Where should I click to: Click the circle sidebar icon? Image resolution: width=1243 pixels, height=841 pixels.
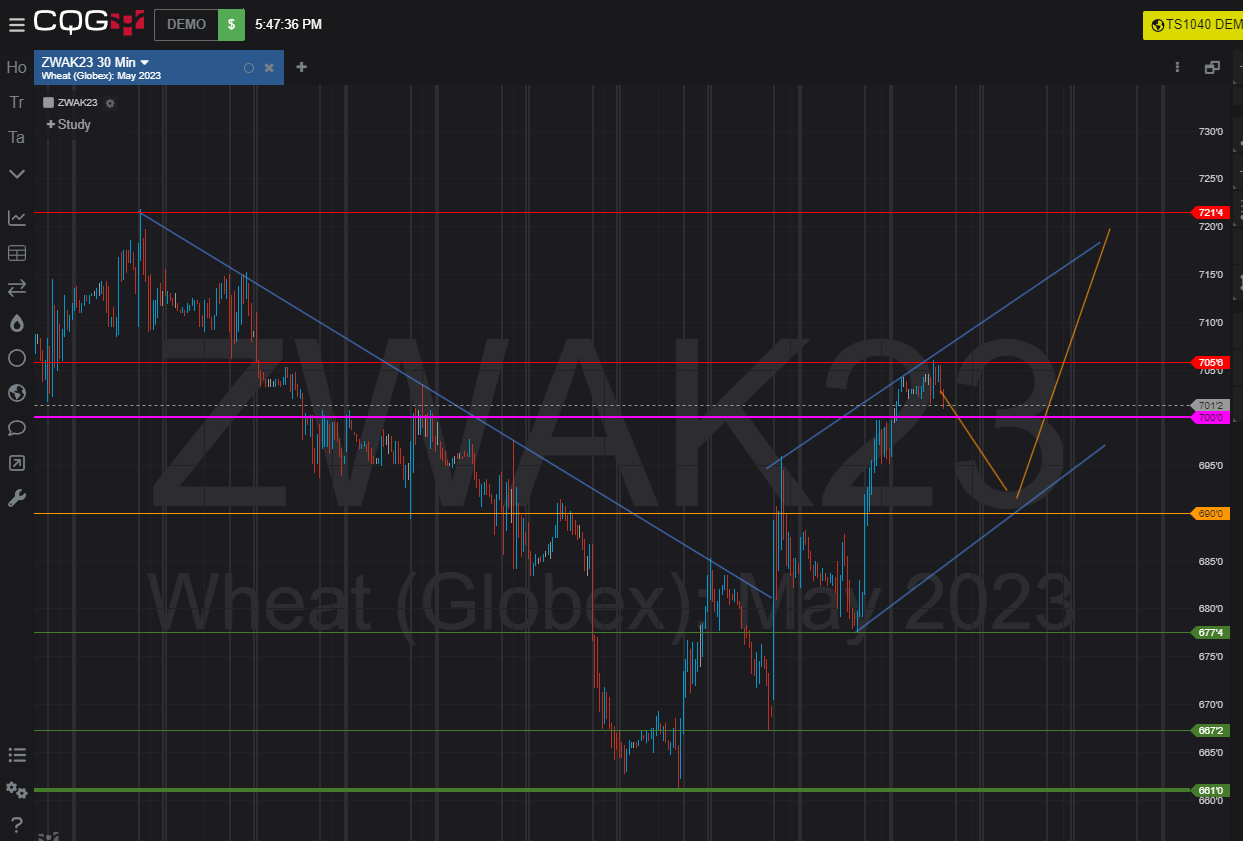click(x=17, y=358)
